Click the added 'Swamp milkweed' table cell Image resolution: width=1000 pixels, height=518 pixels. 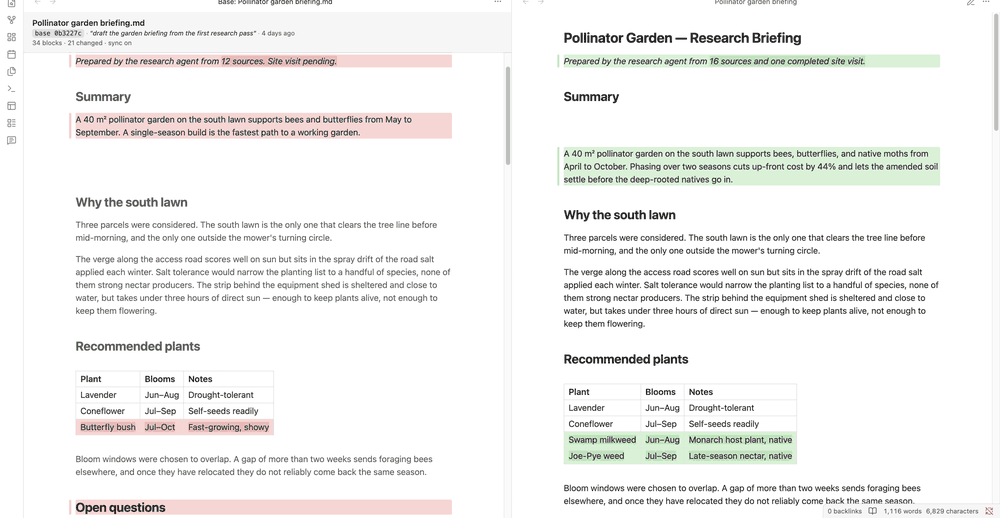pos(602,440)
